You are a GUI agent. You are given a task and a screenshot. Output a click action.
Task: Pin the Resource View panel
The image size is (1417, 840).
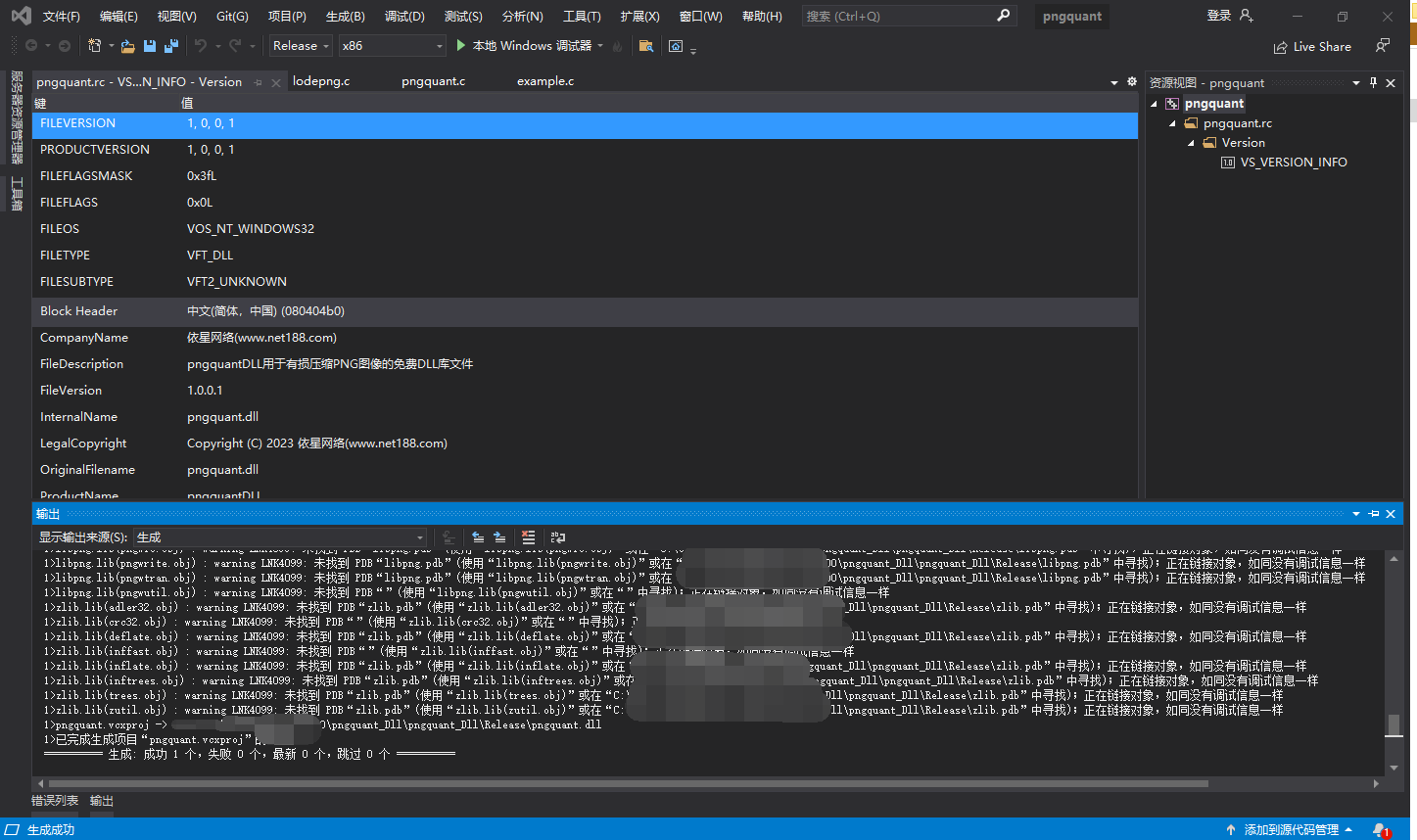1374,83
